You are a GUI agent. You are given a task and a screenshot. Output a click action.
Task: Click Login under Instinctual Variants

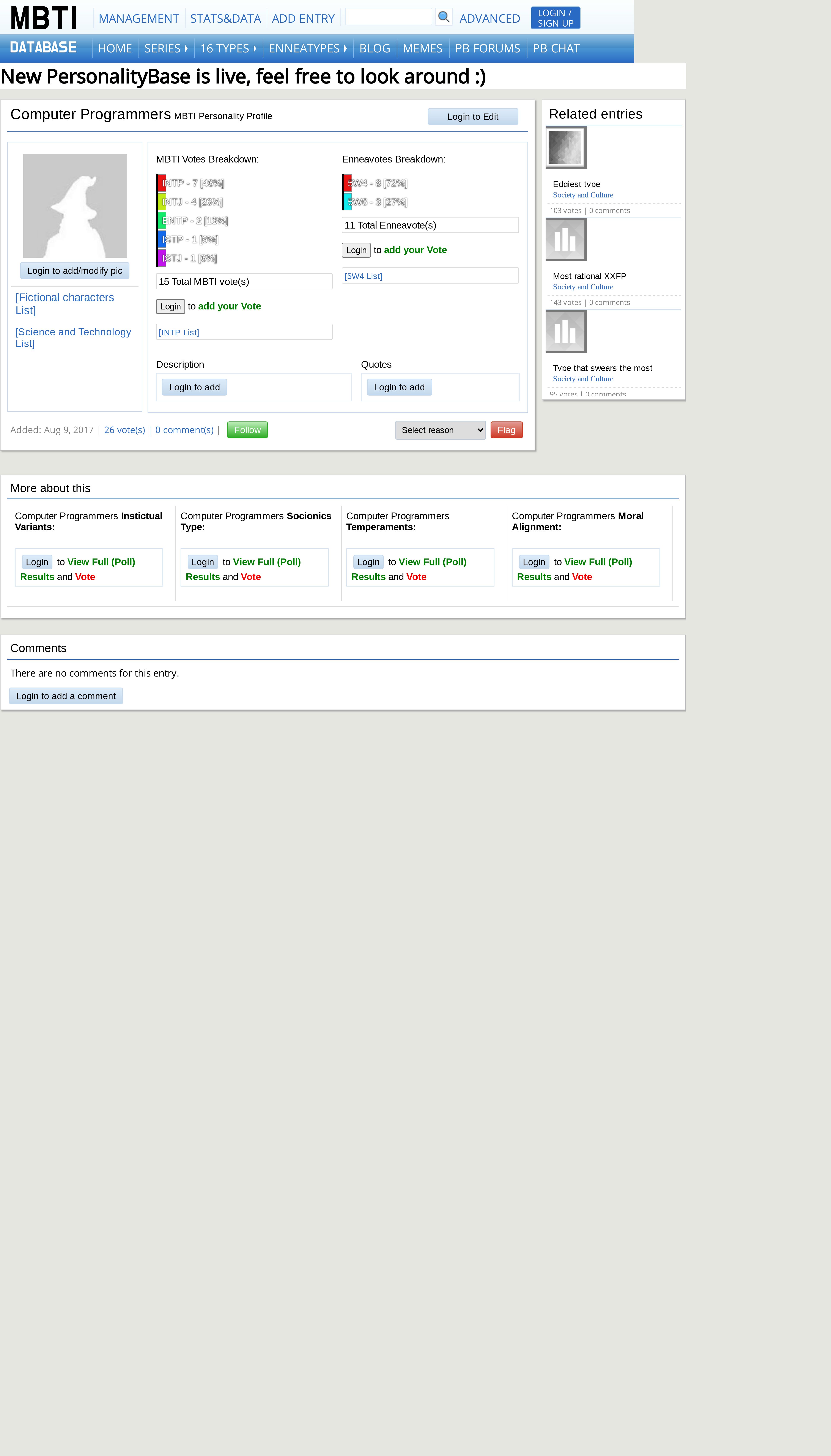[x=37, y=562]
